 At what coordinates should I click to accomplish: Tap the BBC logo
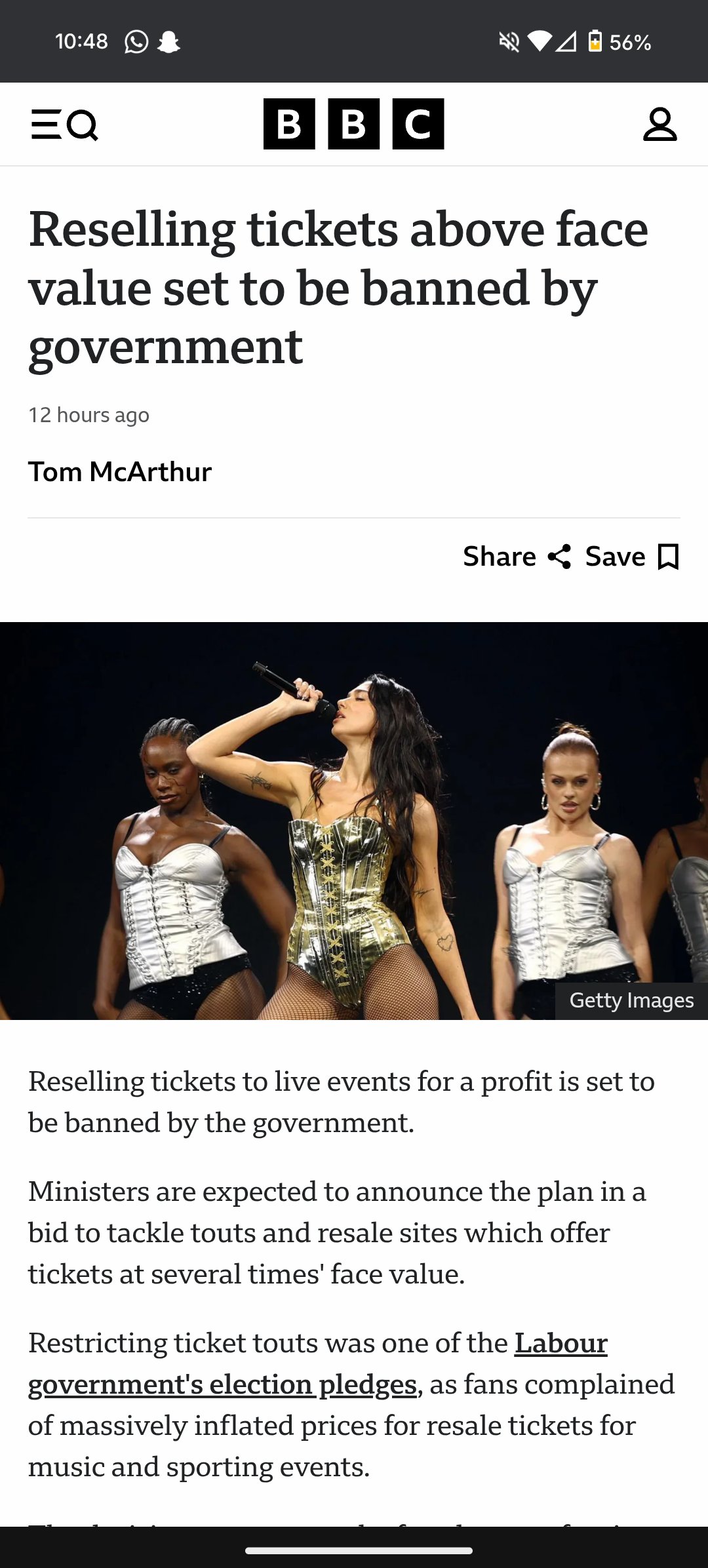[x=353, y=124]
